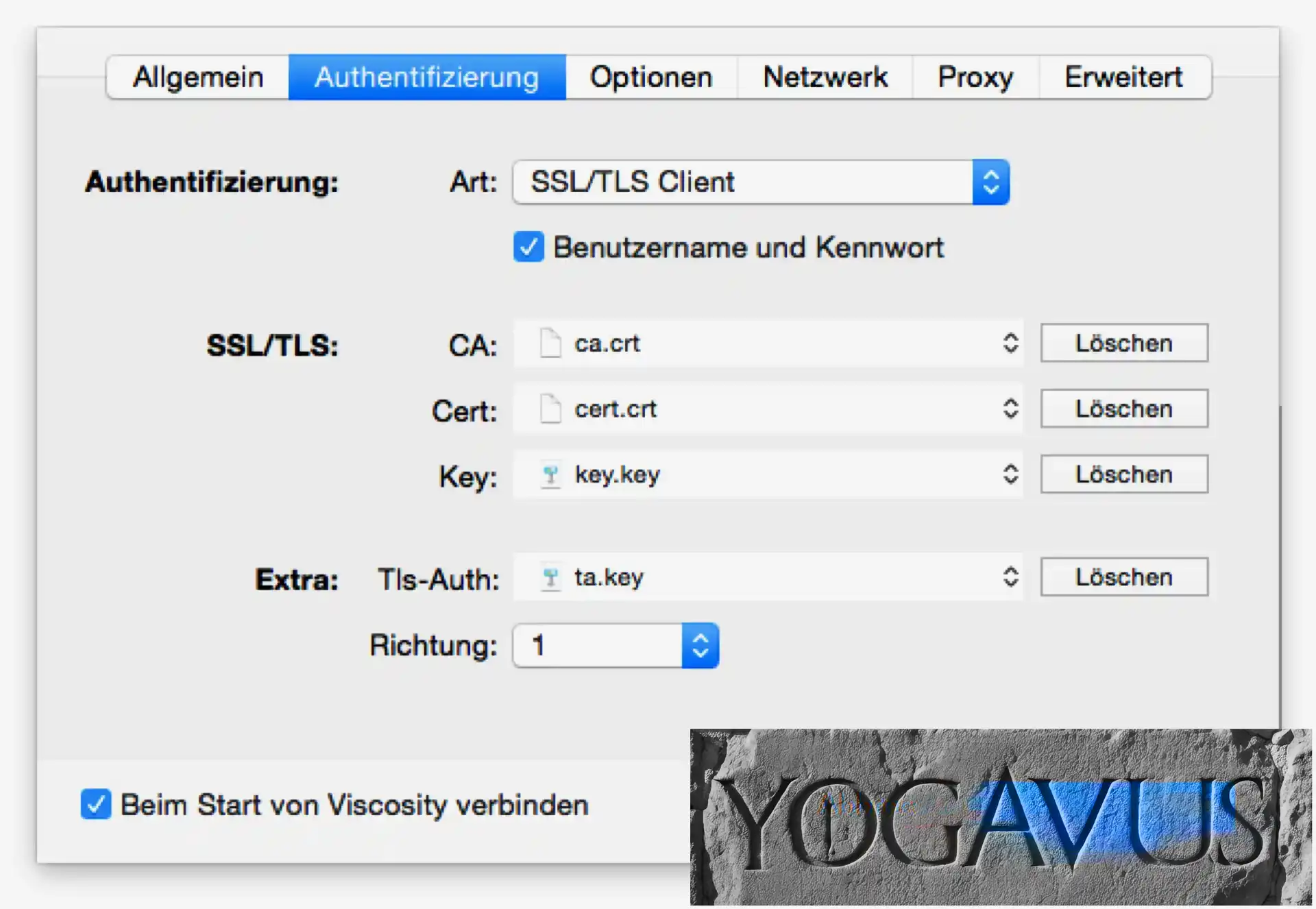Click the ta.key file icon
This screenshot has height=909, width=1316.
tap(550, 577)
